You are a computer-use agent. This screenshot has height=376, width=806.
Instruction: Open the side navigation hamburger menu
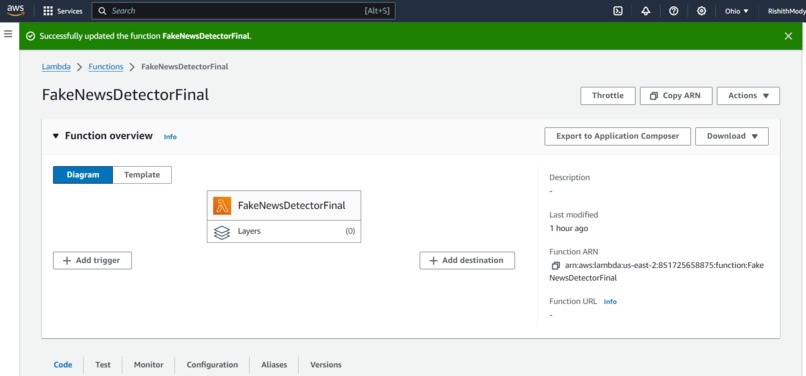click(x=8, y=34)
